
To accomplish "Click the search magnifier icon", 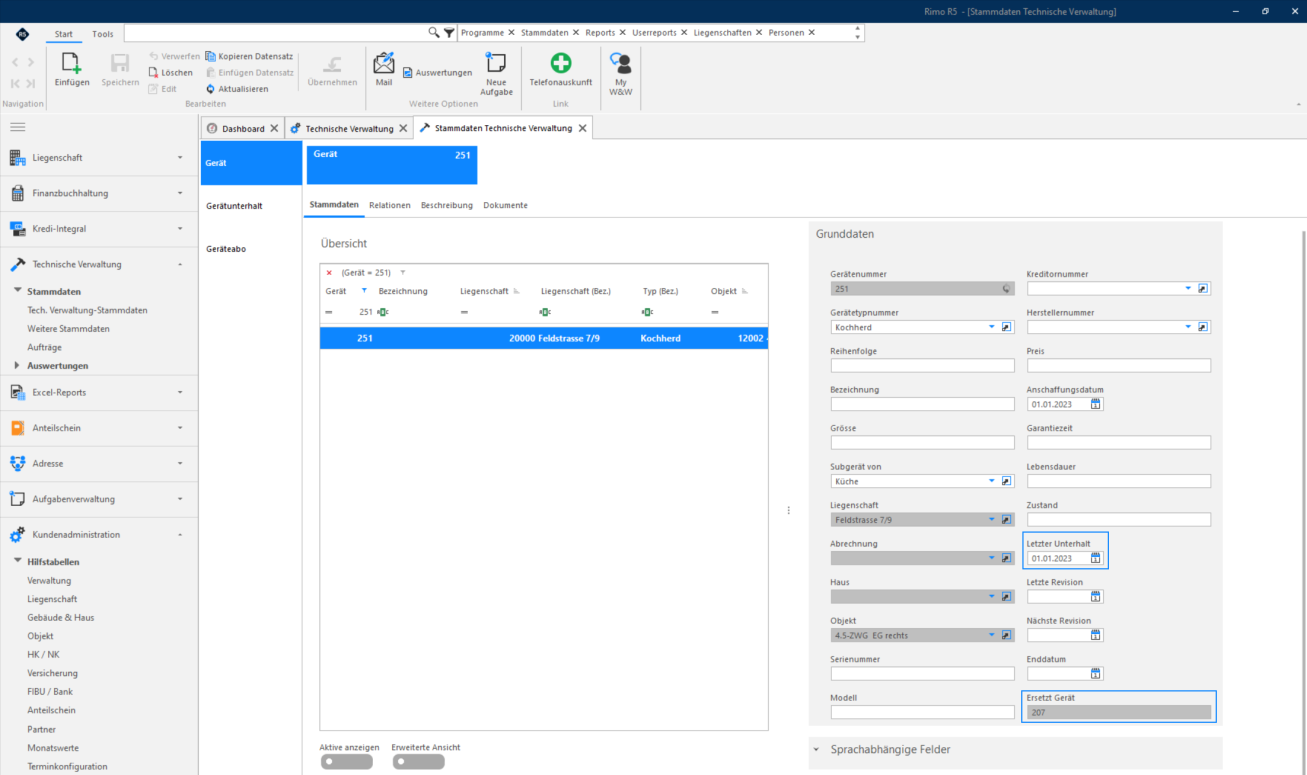I will (x=434, y=32).
